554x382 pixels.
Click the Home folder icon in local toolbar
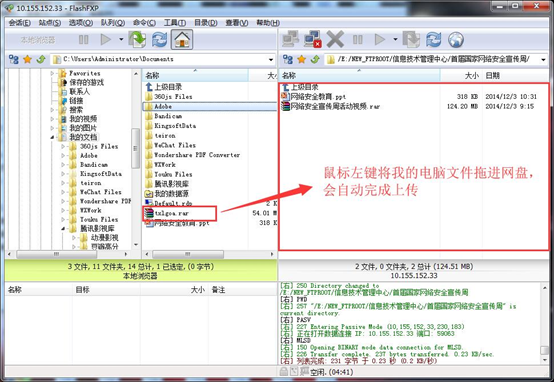tap(182, 39)
